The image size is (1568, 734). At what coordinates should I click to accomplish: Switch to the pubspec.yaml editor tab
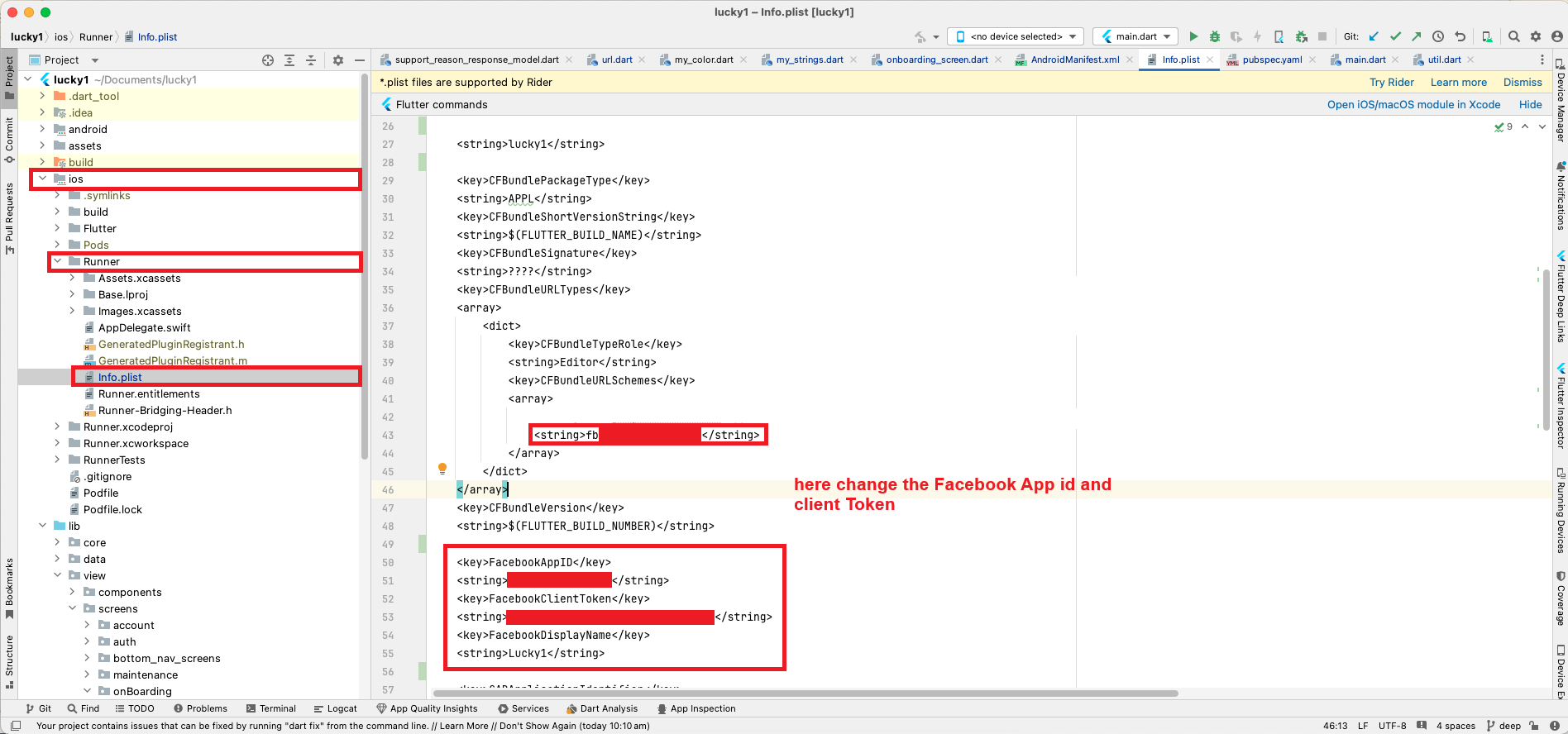click(1271, 60)
